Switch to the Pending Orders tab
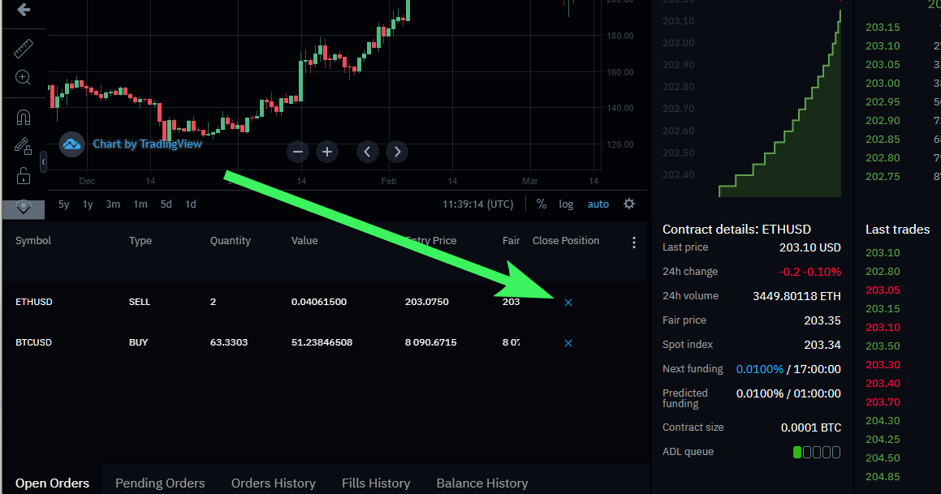Viewport: 941px width, 494px height. 160,483
